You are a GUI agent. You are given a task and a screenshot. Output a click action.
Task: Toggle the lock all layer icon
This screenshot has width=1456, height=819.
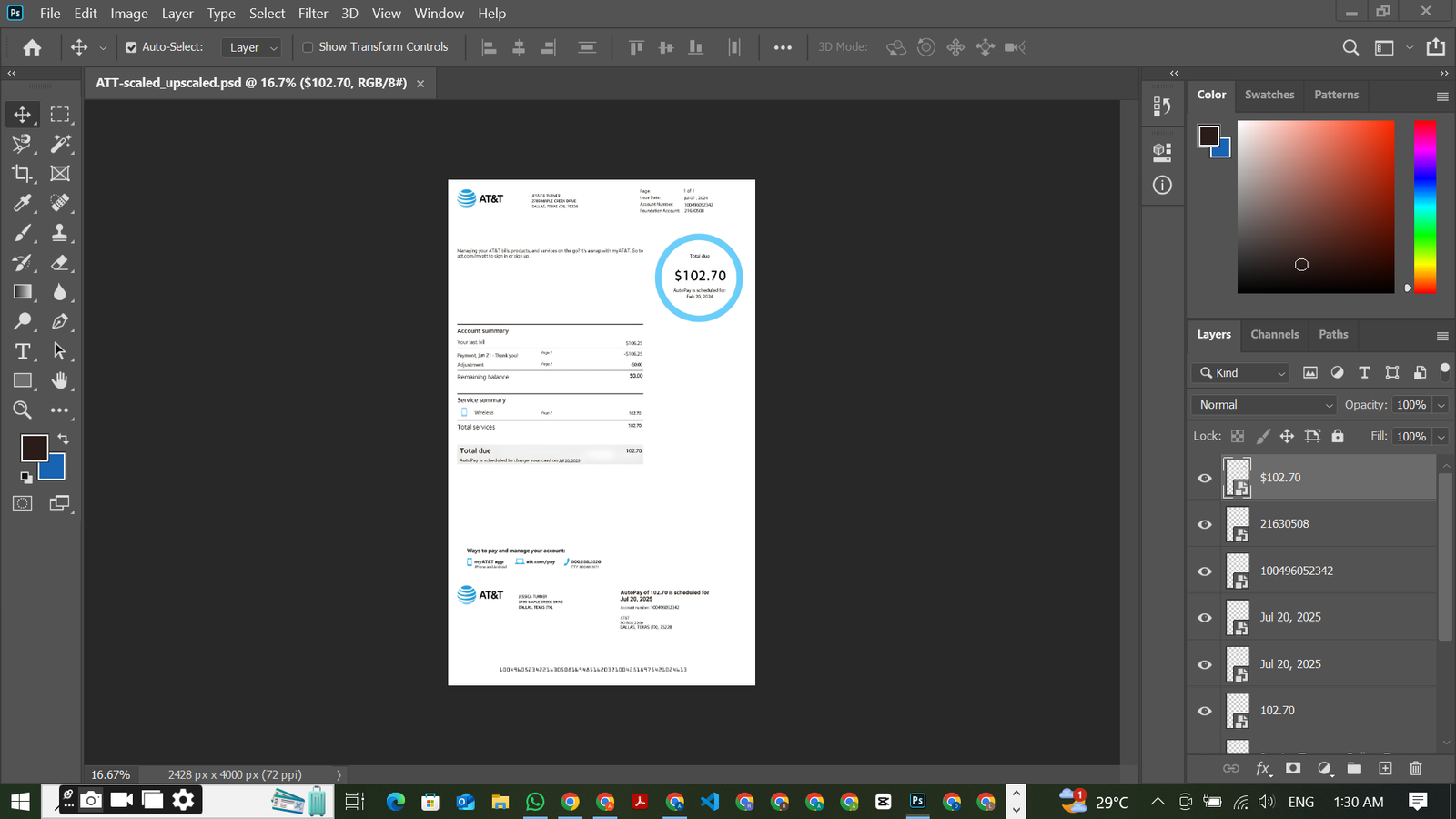[x=1338, y=436]
